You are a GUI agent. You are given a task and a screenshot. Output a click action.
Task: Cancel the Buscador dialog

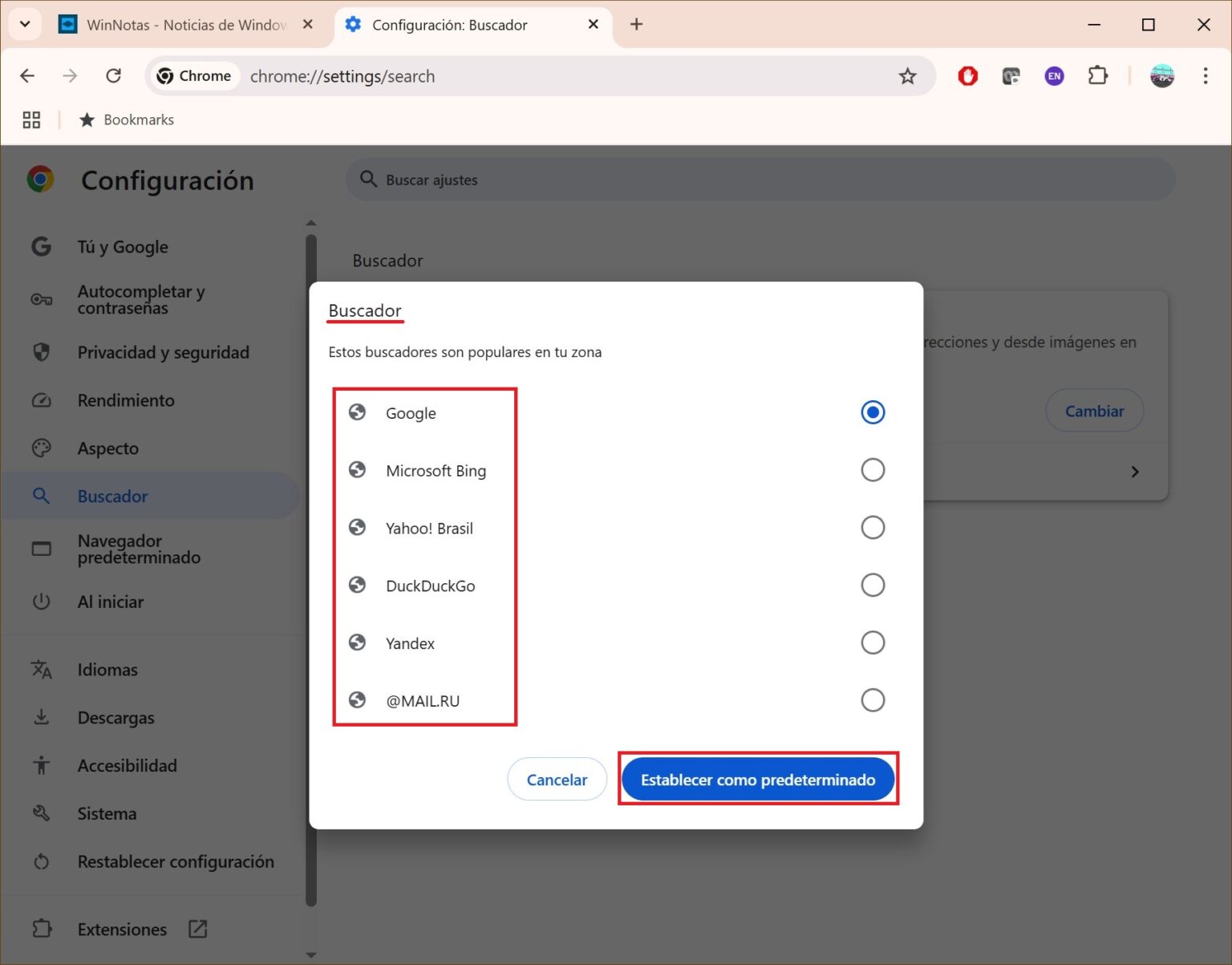[x=557, y=779]
